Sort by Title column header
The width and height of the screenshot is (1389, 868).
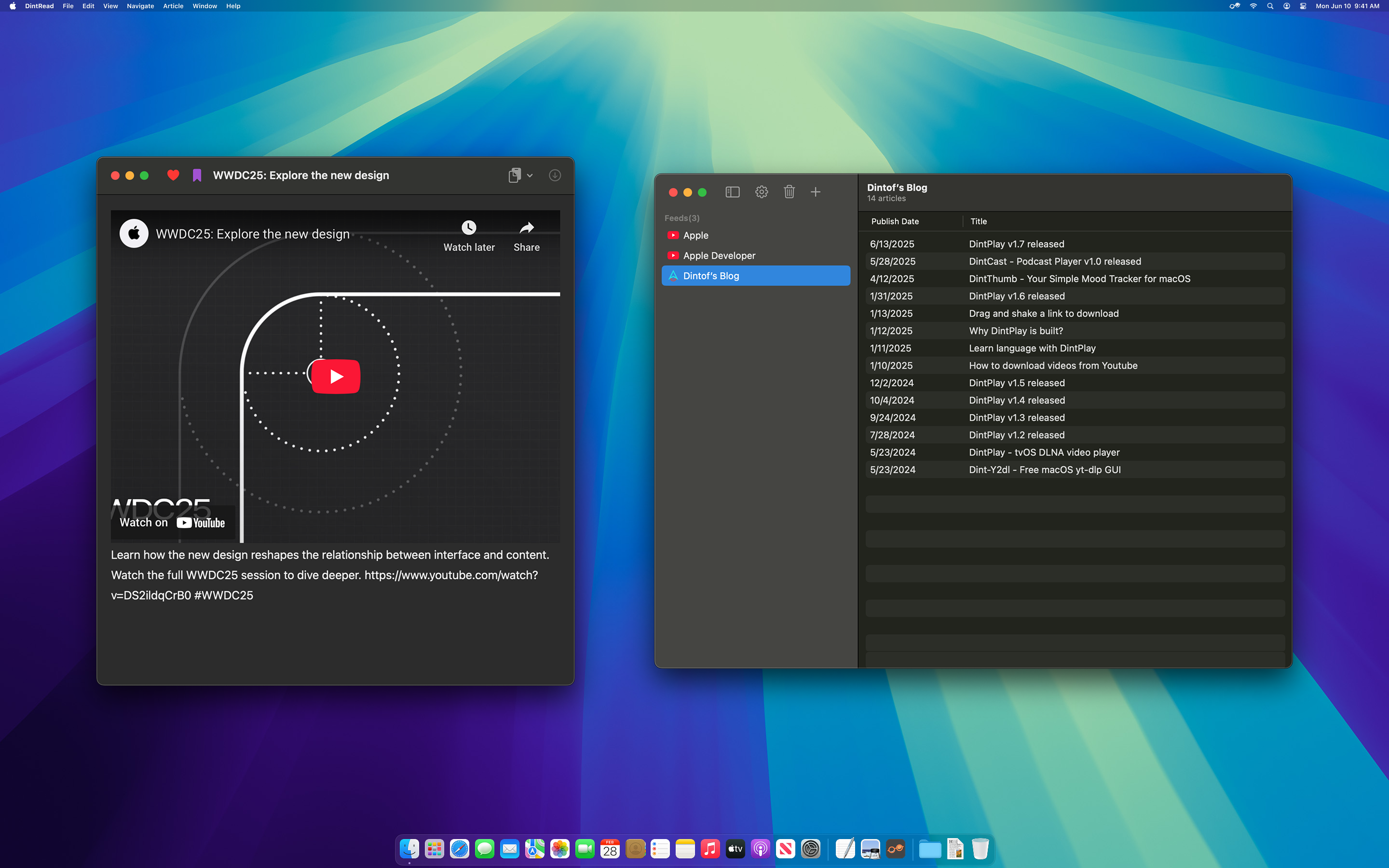979,221
